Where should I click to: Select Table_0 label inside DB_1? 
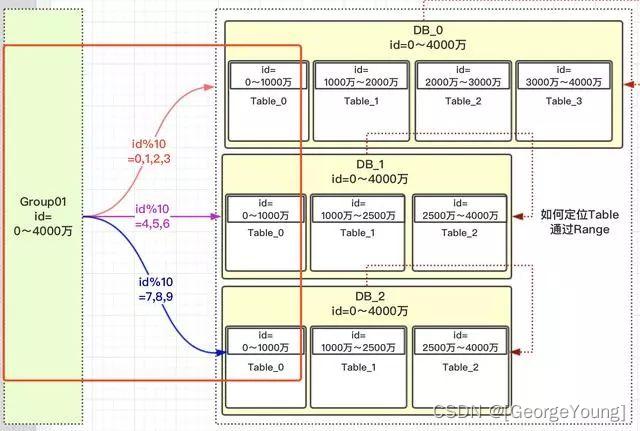tap(266, 233)
